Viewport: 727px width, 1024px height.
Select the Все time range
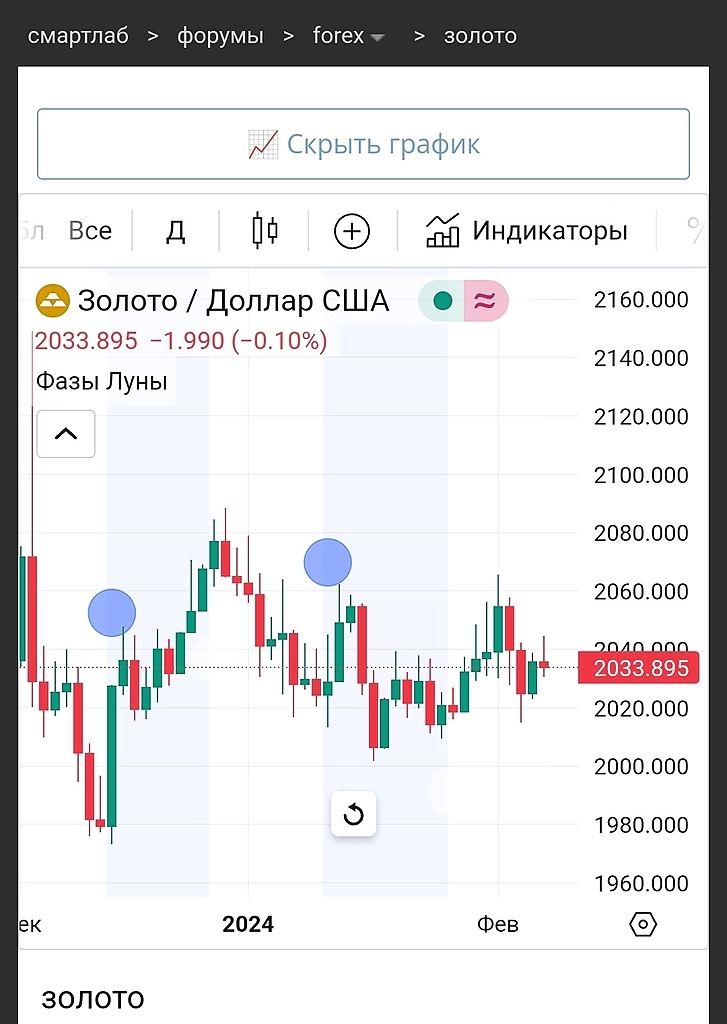click(x=90, y=231)
